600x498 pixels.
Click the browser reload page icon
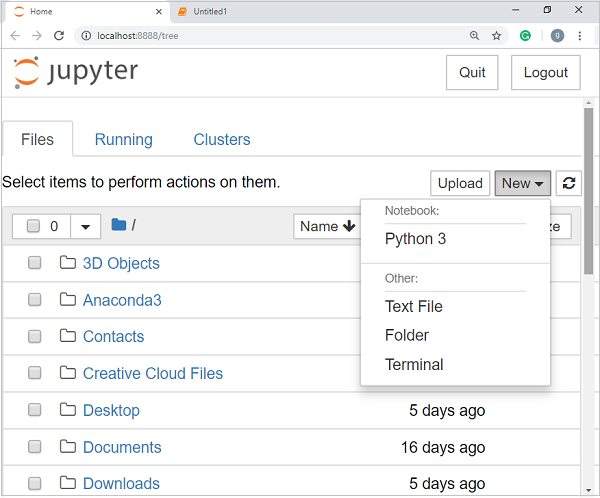59,35
